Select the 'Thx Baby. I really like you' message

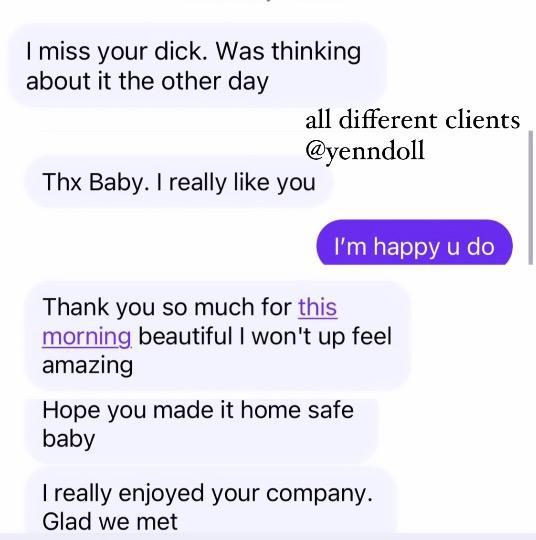pos(179,181)
